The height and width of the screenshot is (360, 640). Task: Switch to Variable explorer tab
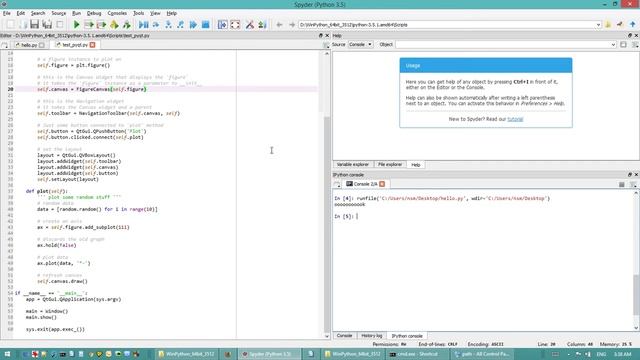coord(352,164)
